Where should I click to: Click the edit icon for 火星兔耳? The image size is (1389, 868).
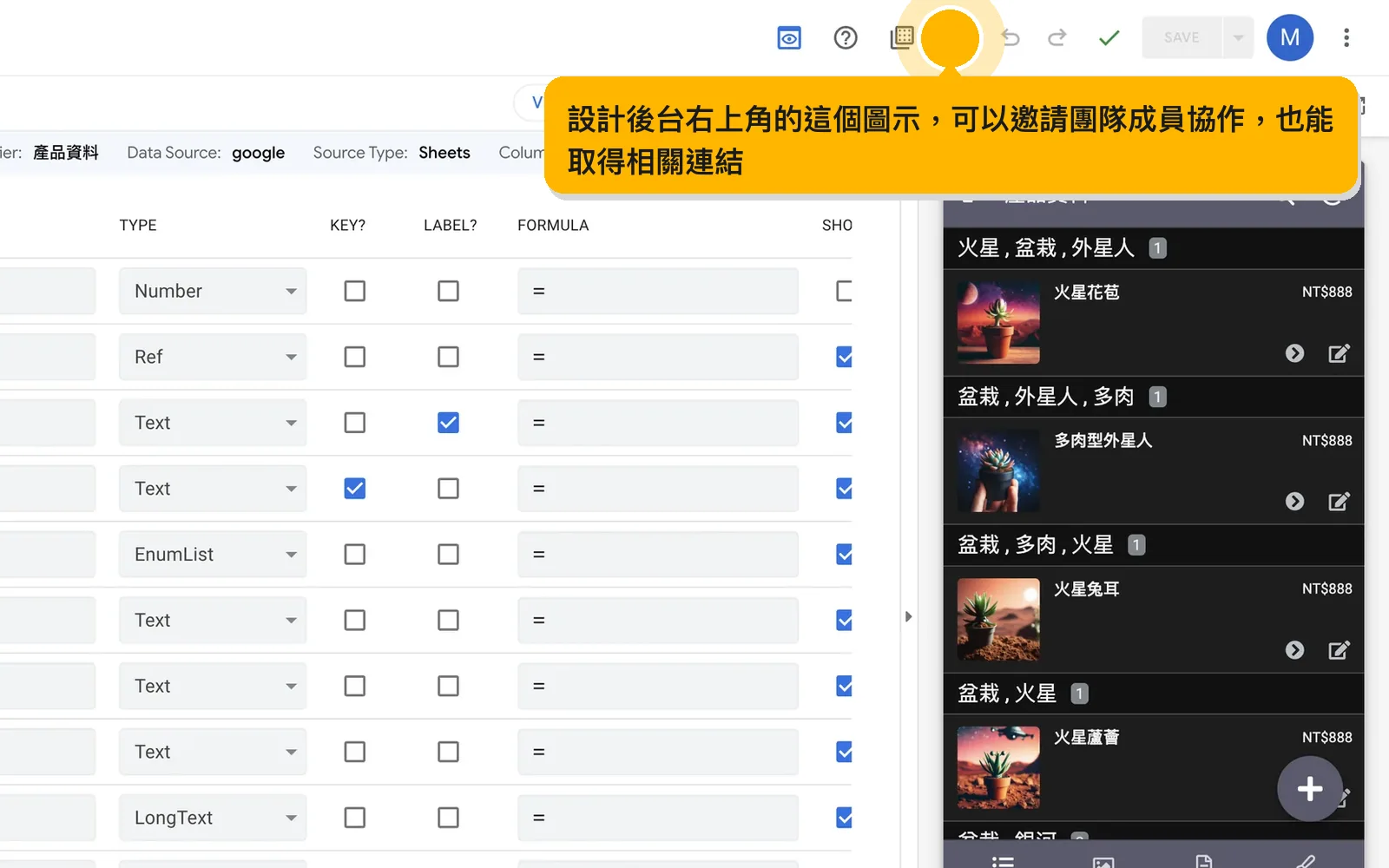1339,650
